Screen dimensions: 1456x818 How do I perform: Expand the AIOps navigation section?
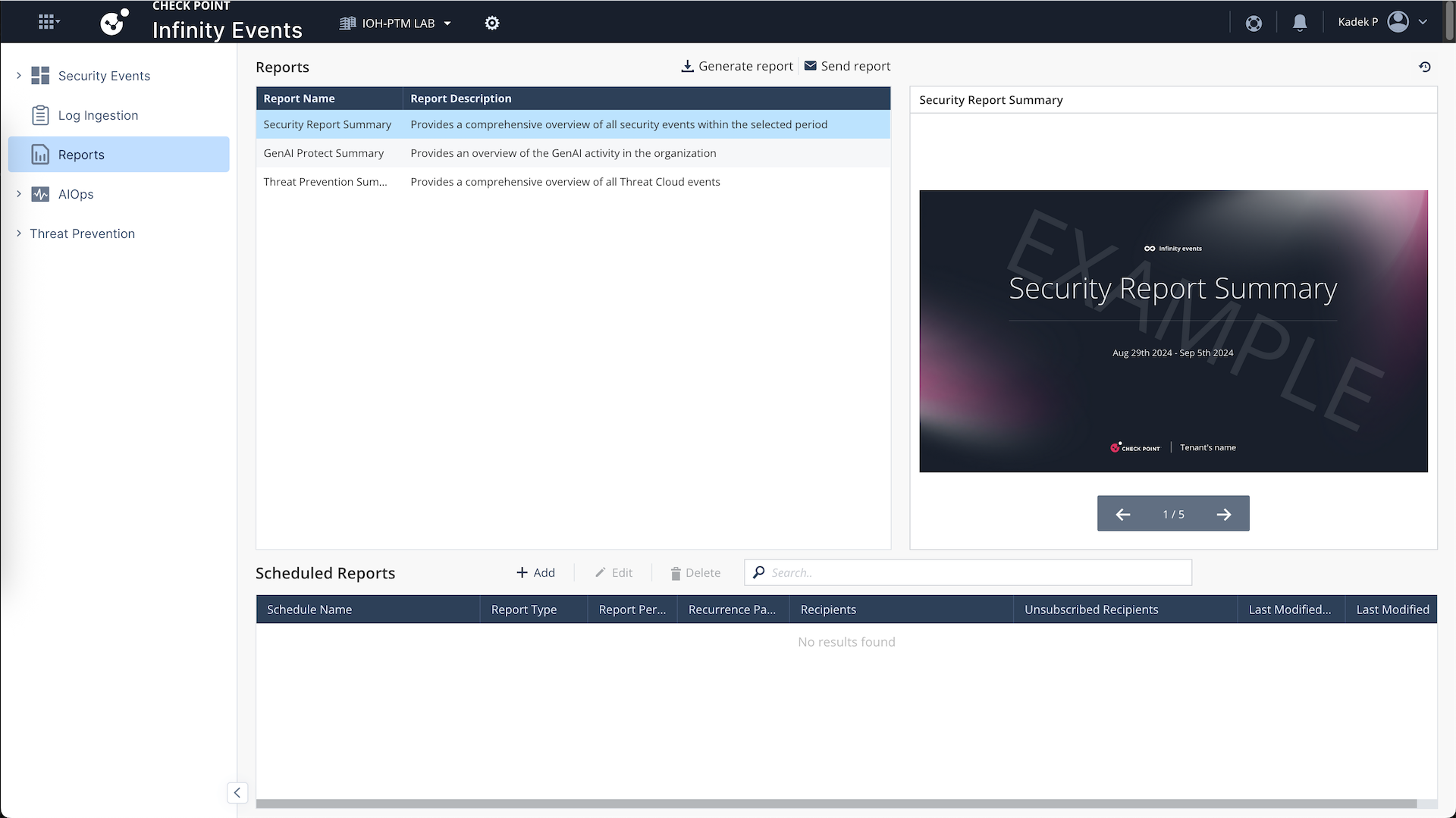click(x=19, y=194)
